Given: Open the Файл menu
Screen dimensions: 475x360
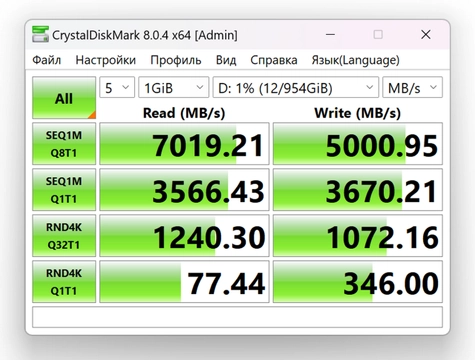Looking at the screenshot, I should click(x=47, y=60).
